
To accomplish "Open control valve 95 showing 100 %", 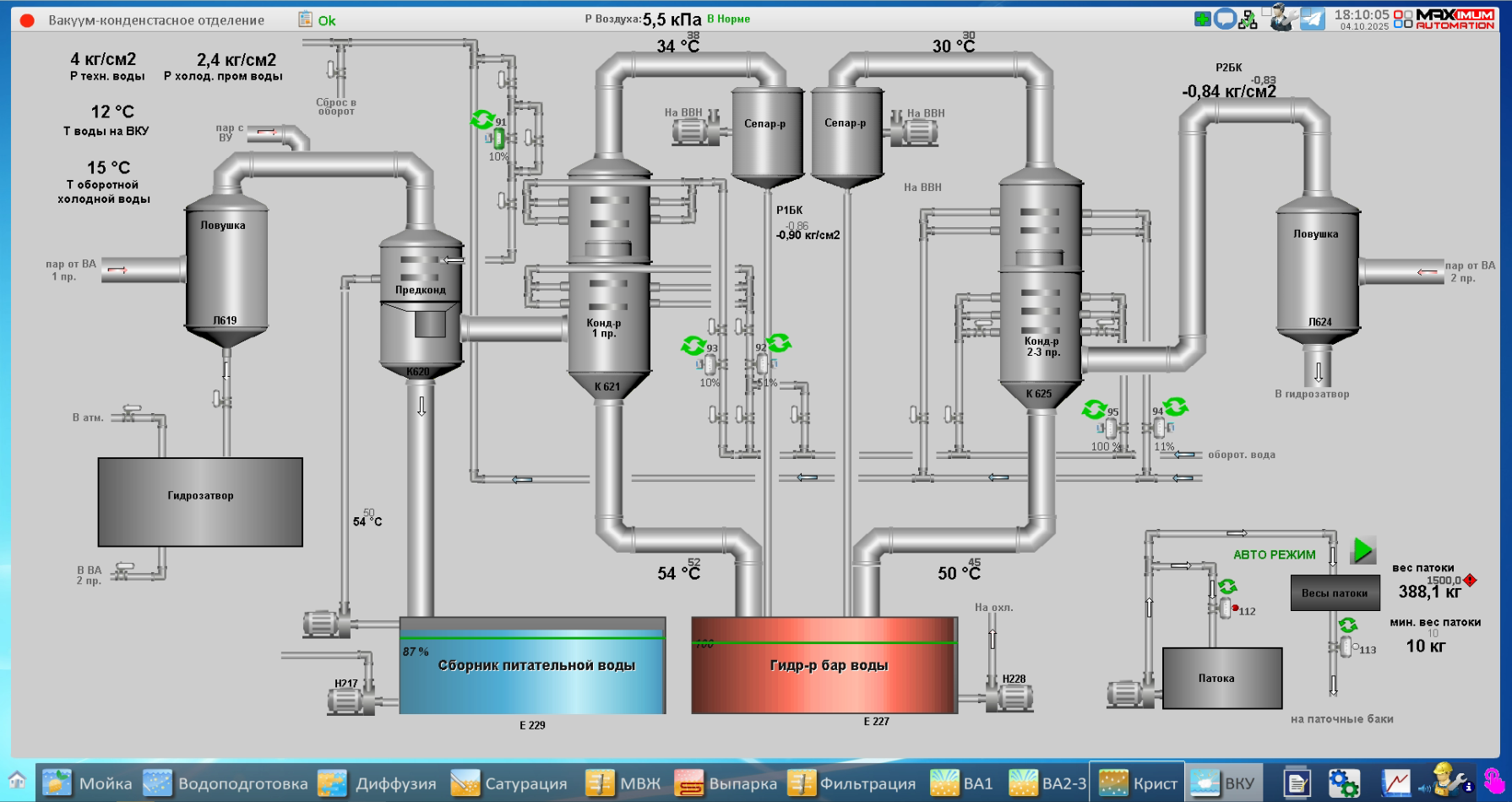I will click(x=1110, y=429).
